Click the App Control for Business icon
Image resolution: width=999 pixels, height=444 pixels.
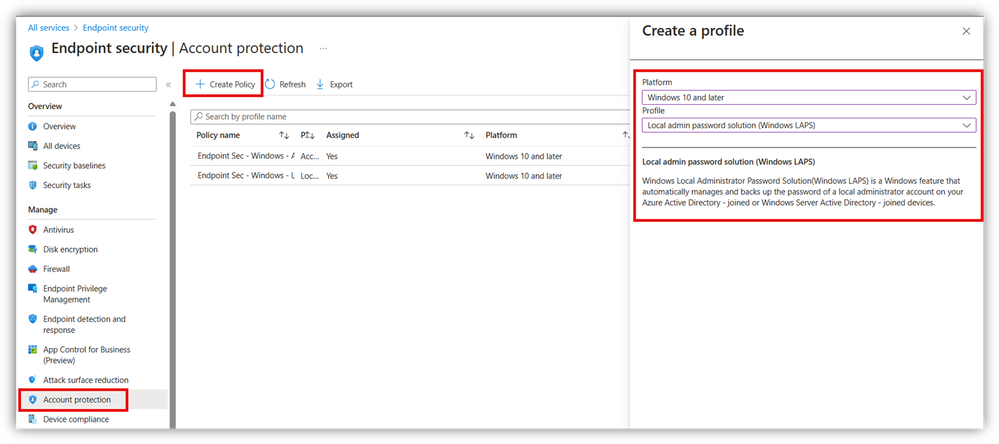tap(33, 350)
